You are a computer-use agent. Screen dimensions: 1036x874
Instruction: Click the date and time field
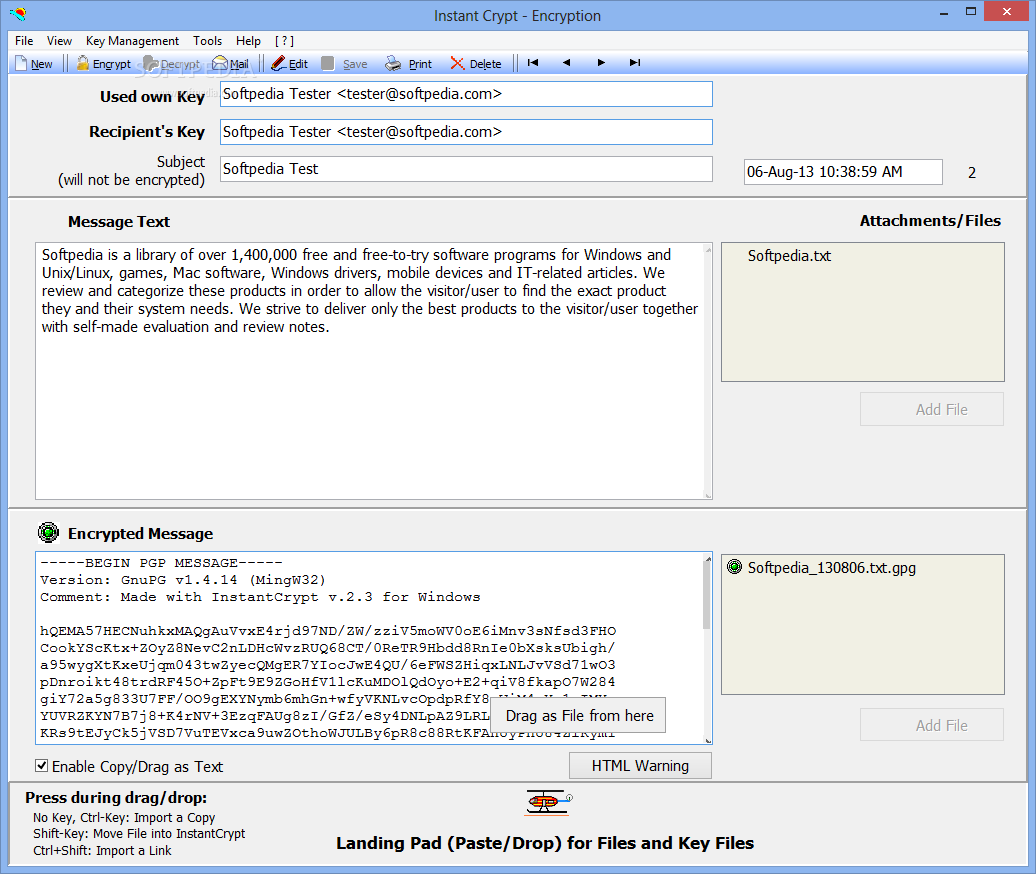pos(843,172)
